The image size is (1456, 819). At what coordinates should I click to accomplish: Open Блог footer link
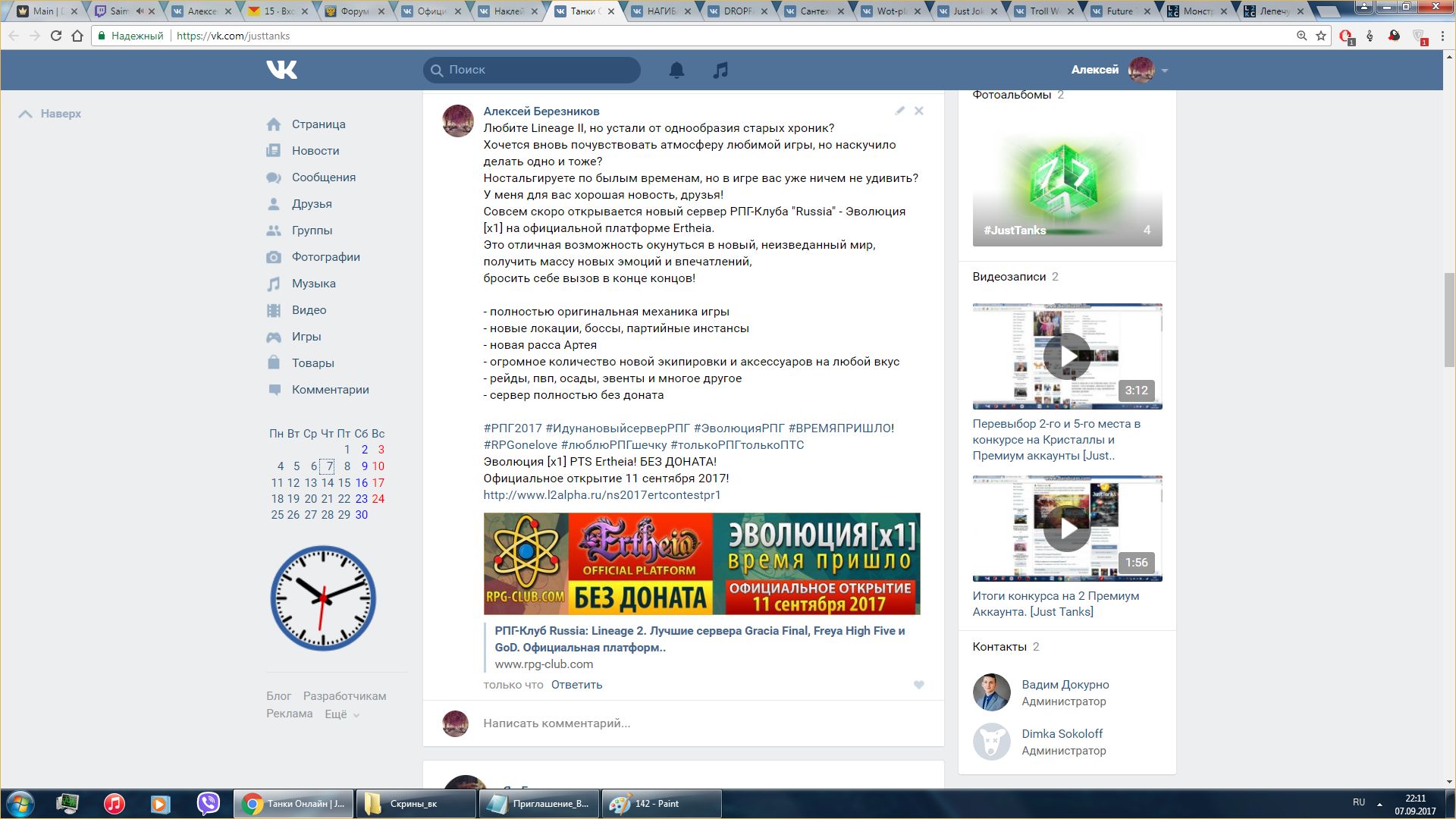tap(278, 696)
